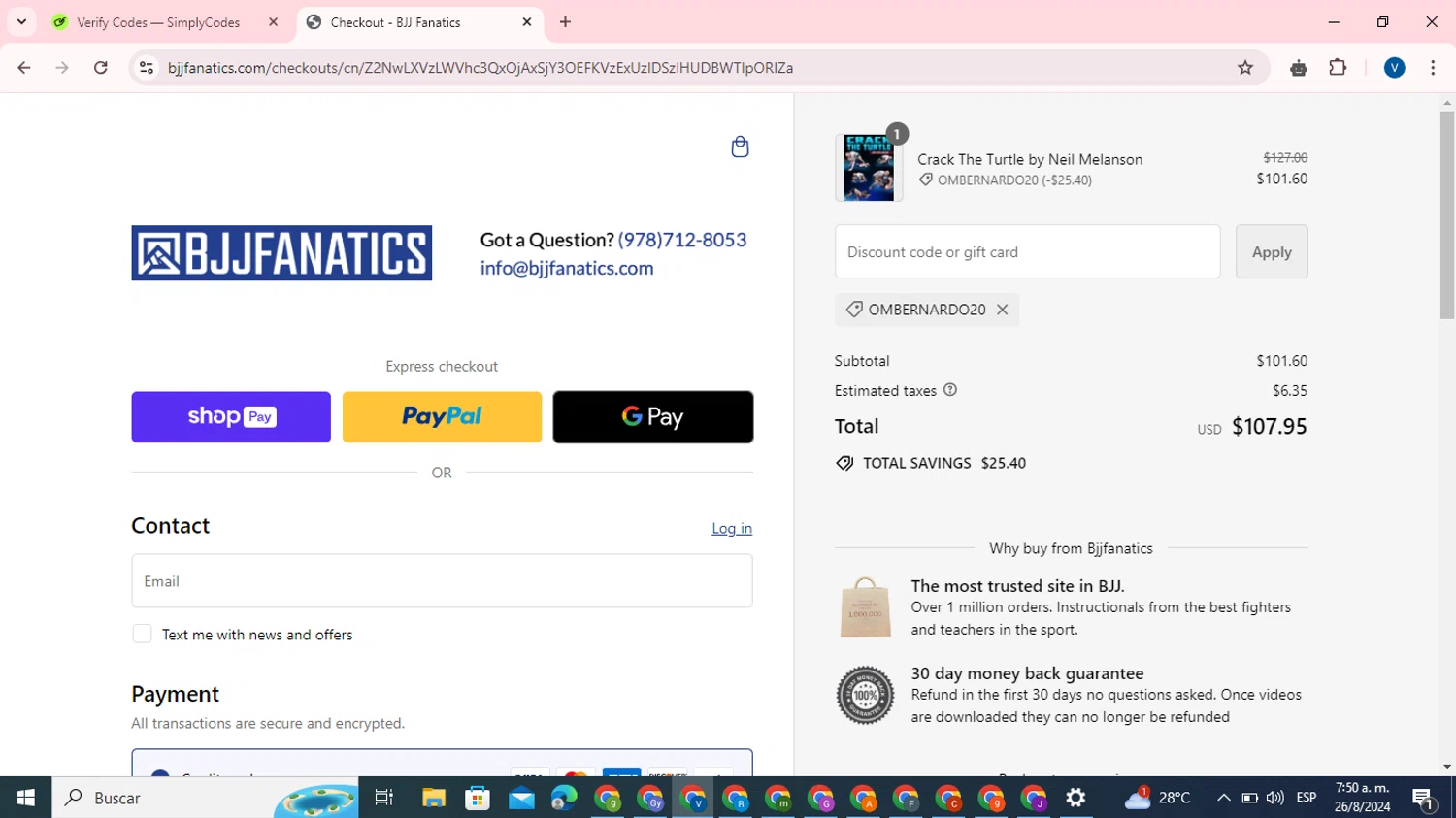
Task: Open the weather widget showing 28°C
Action: coord(1157,798)
